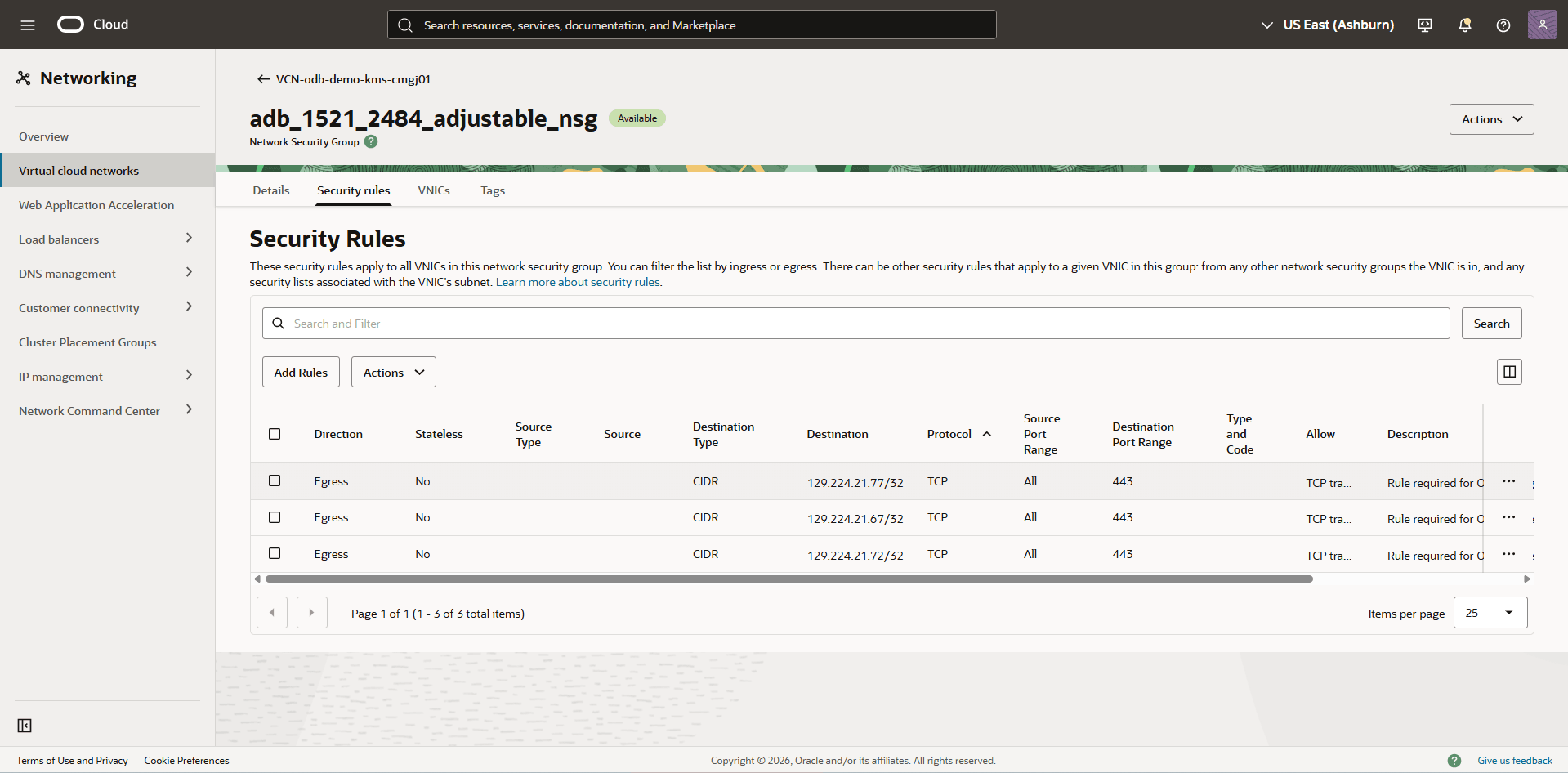Open the notifications bell

tap(1463, 25)
